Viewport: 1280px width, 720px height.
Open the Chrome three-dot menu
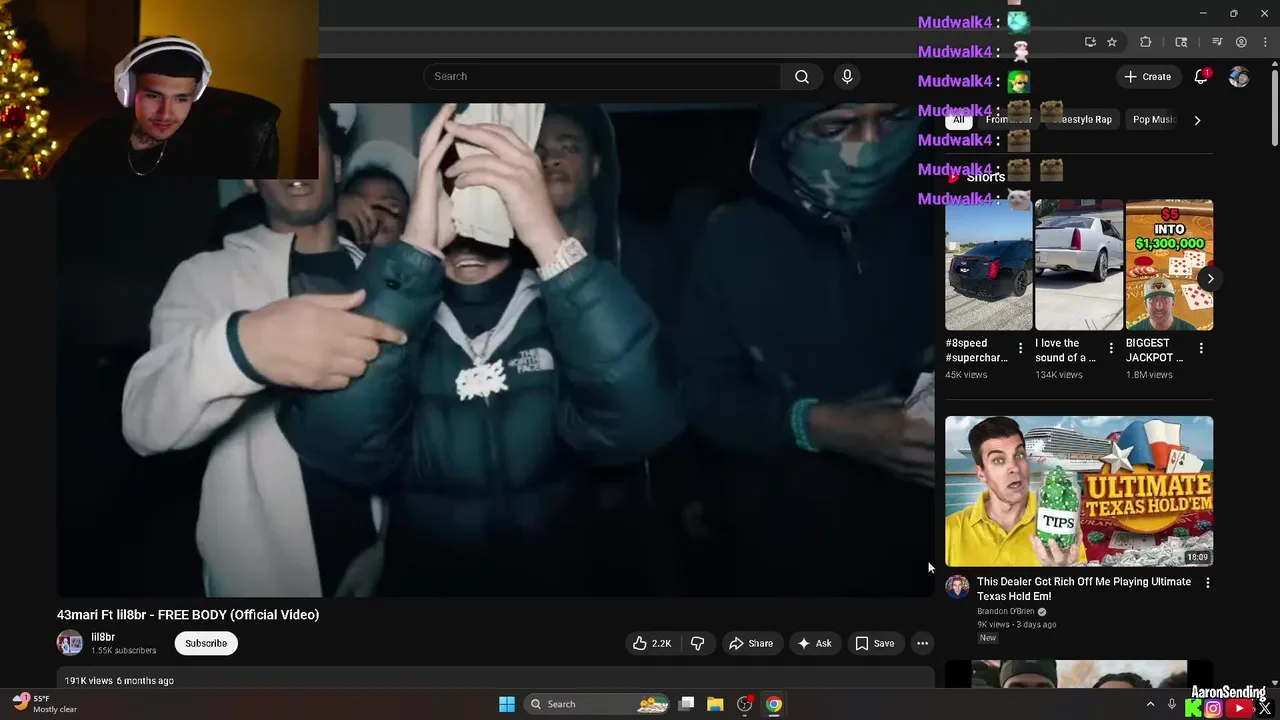pos(1265,42)
